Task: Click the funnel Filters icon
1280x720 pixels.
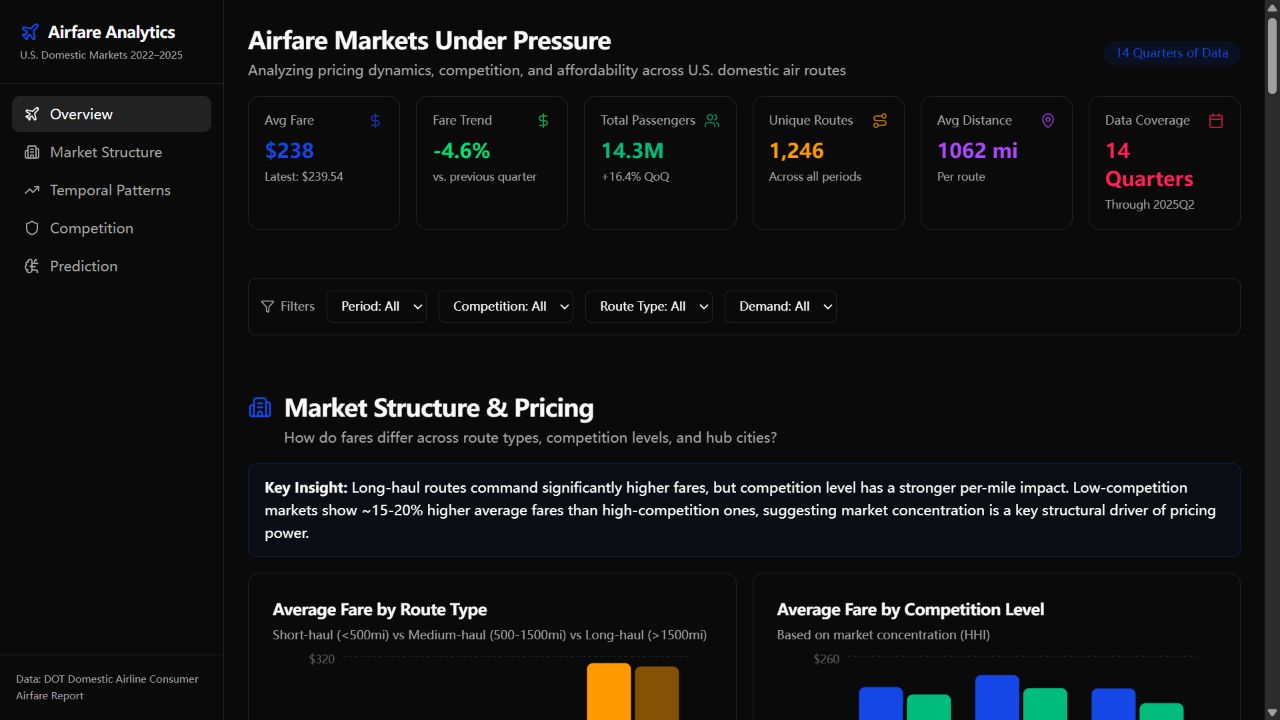Action: (267, 306)
